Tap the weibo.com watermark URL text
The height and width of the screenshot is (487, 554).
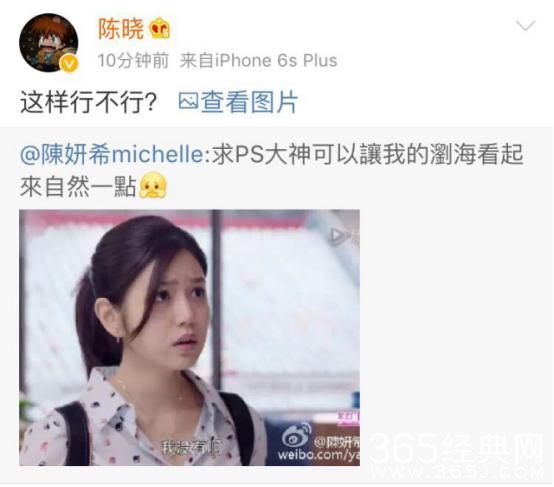tap(318, 454)
